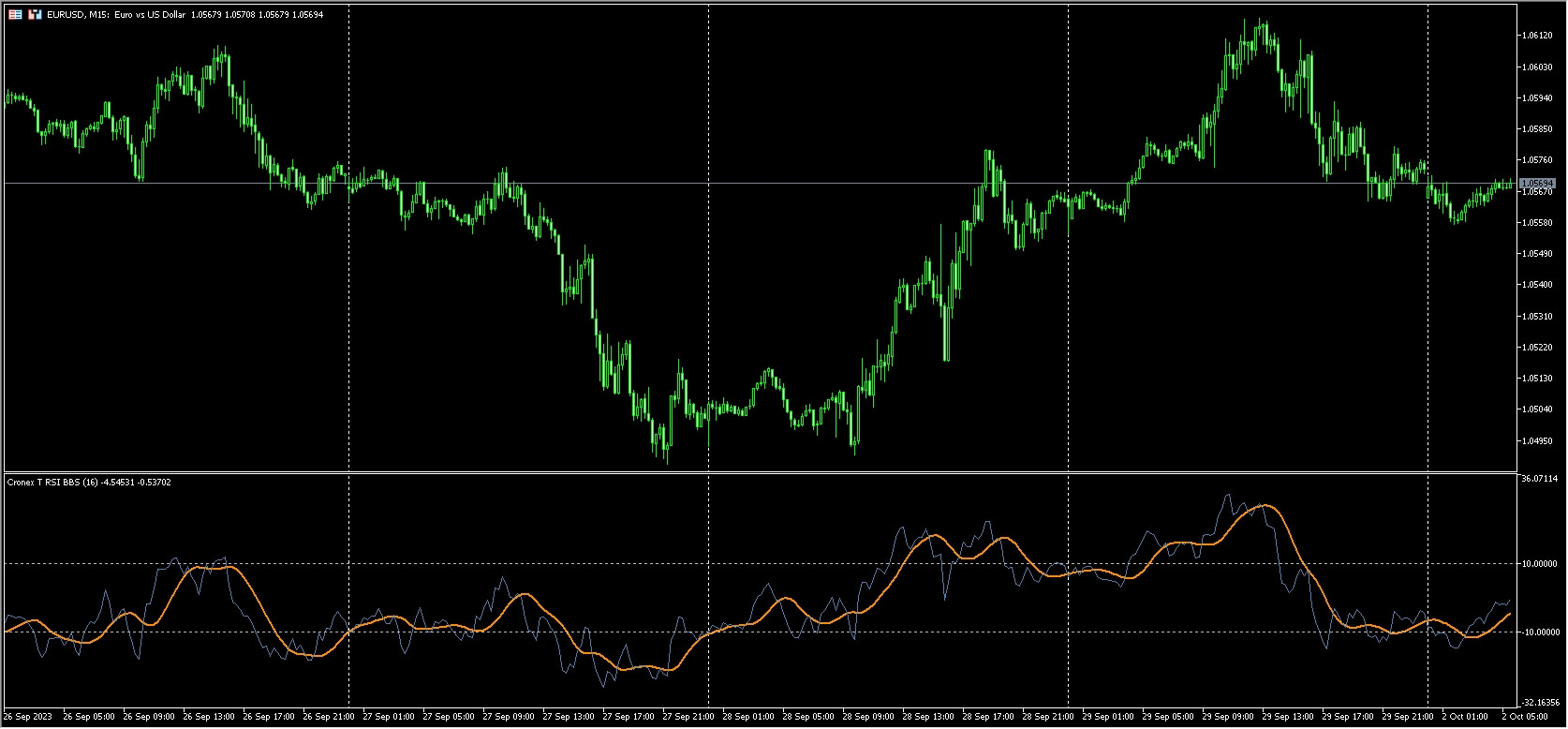Screen dimensions: 1568x729
Task: Click the 28 Sep 01:00 time label
Action: (748, 717)
